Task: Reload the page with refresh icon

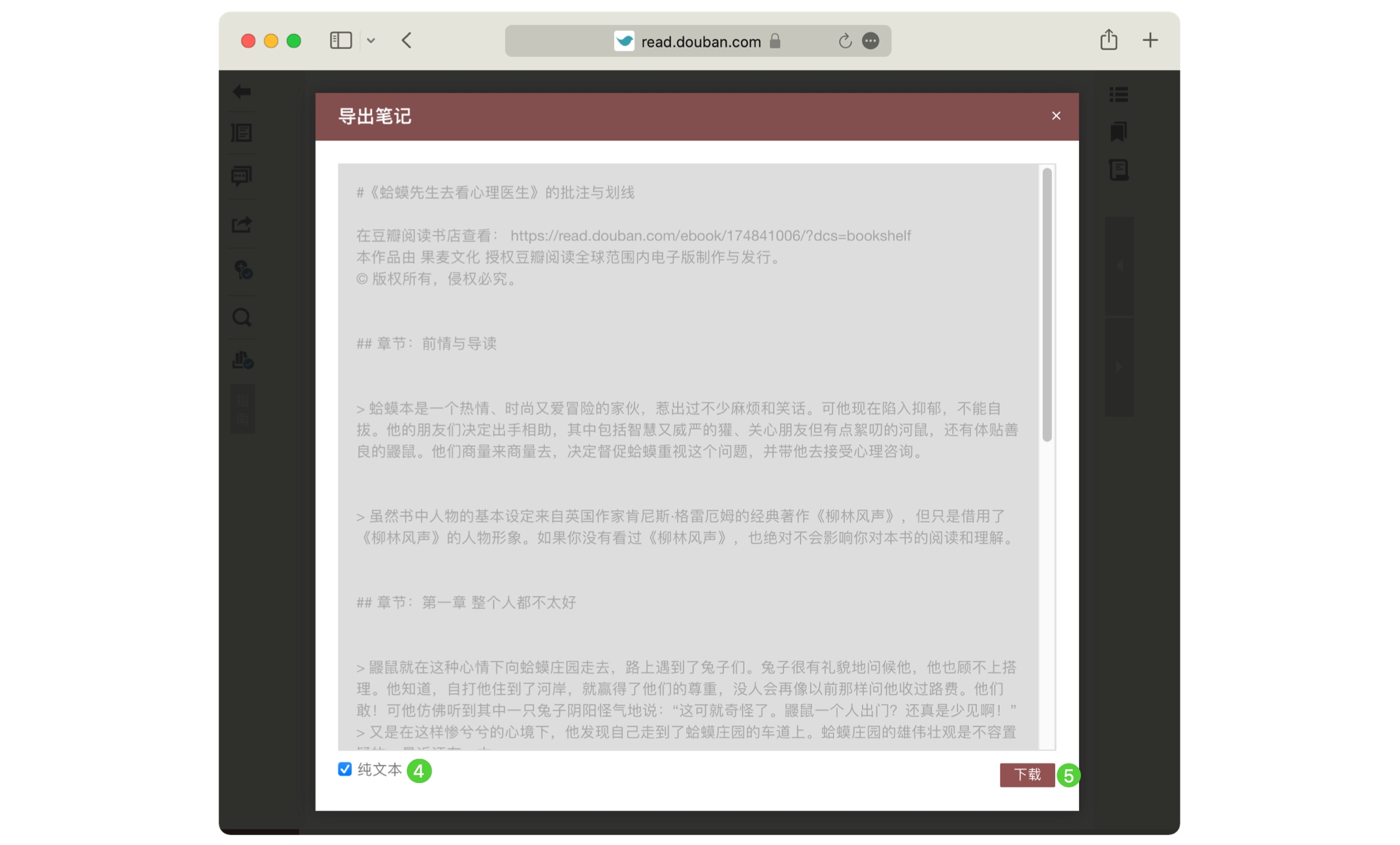Action: coord(845,41)
